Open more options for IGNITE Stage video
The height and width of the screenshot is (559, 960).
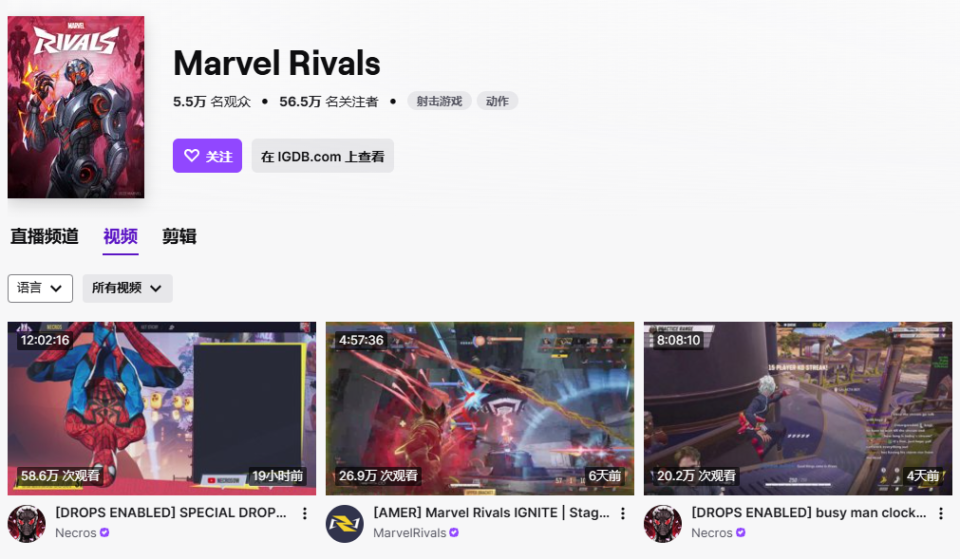(x=623, y=513)
